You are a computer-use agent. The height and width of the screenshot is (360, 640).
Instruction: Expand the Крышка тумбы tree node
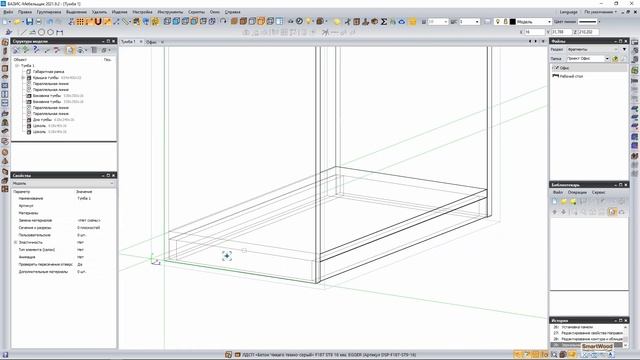pos(23,77)
